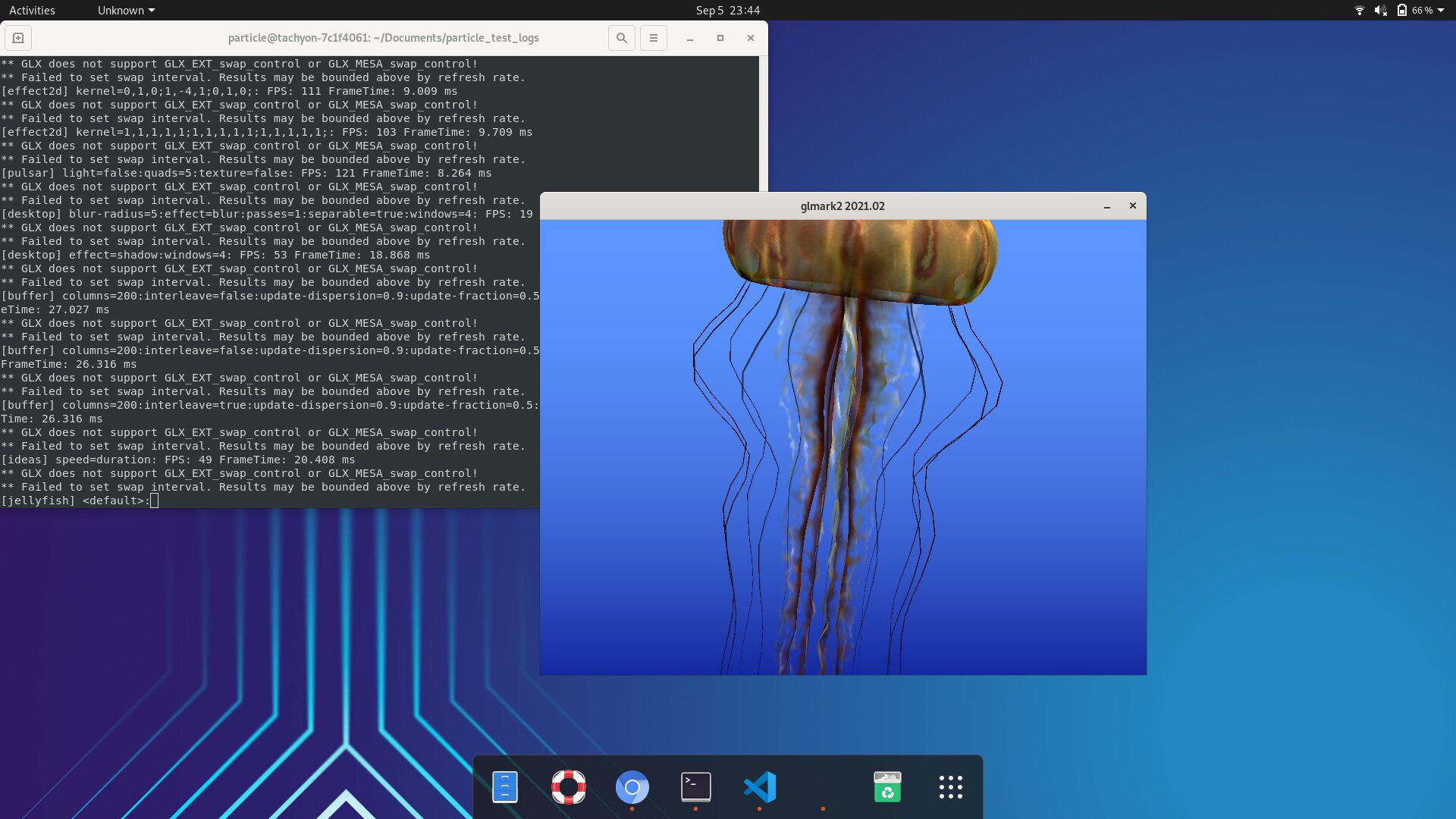Open the Help lifesaver icon in the dock
The width and height of the screenshot is (1456, 819).
click(x=569, y=787)
